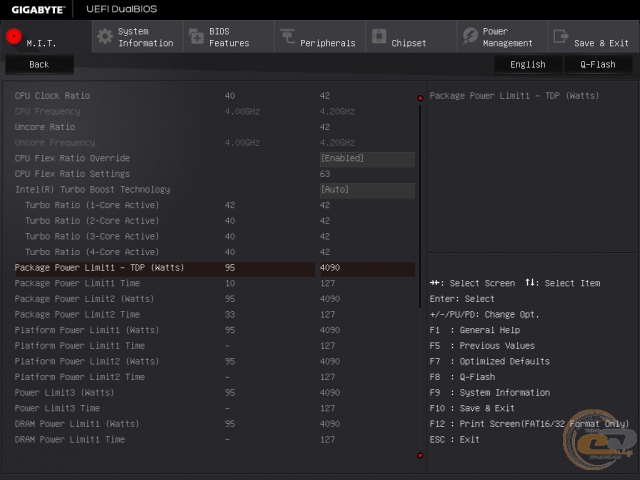Click CPU Flex Ratio Settings label

pyautogui.click(x=72, y=174)
